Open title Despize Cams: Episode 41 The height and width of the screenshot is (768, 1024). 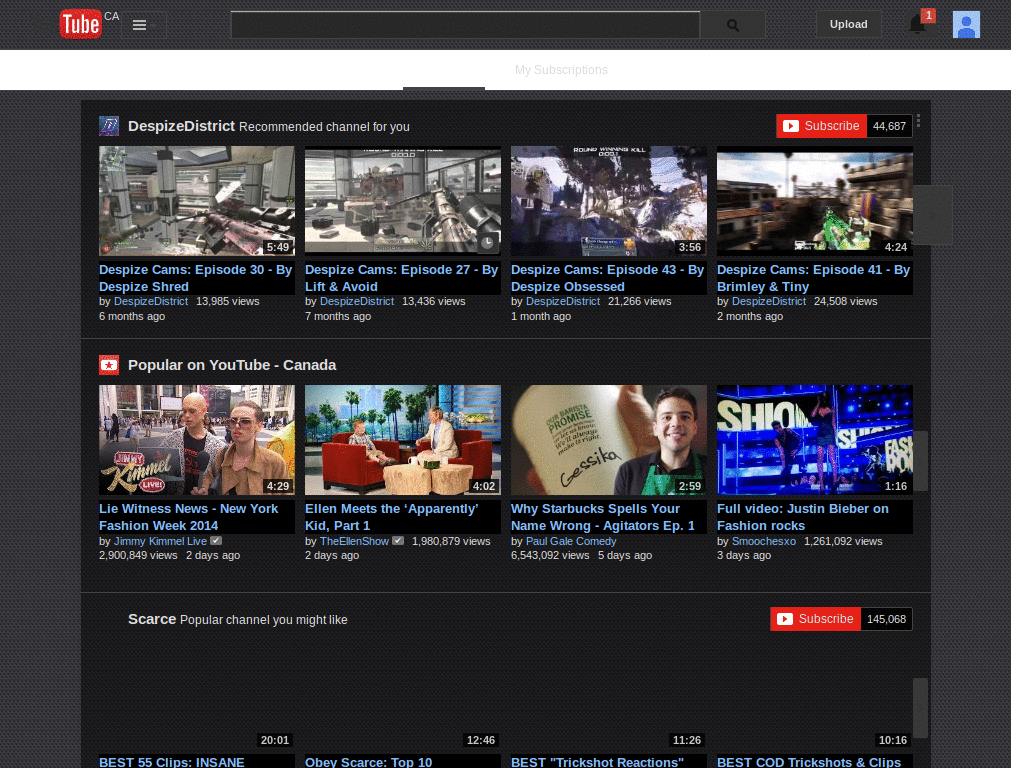pyautogui.click(x=814, y=278)
